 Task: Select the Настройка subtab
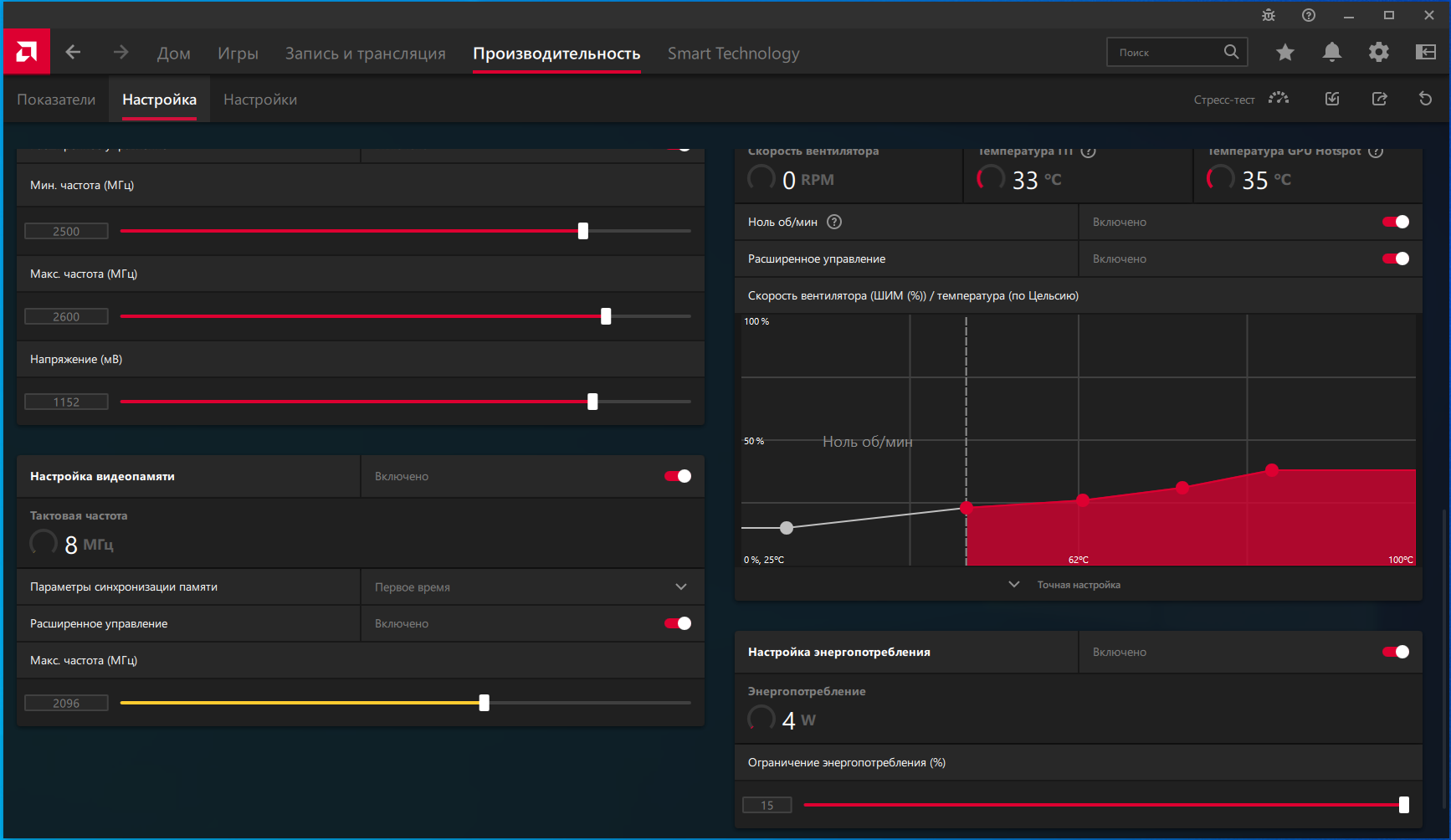coord(159,100)
